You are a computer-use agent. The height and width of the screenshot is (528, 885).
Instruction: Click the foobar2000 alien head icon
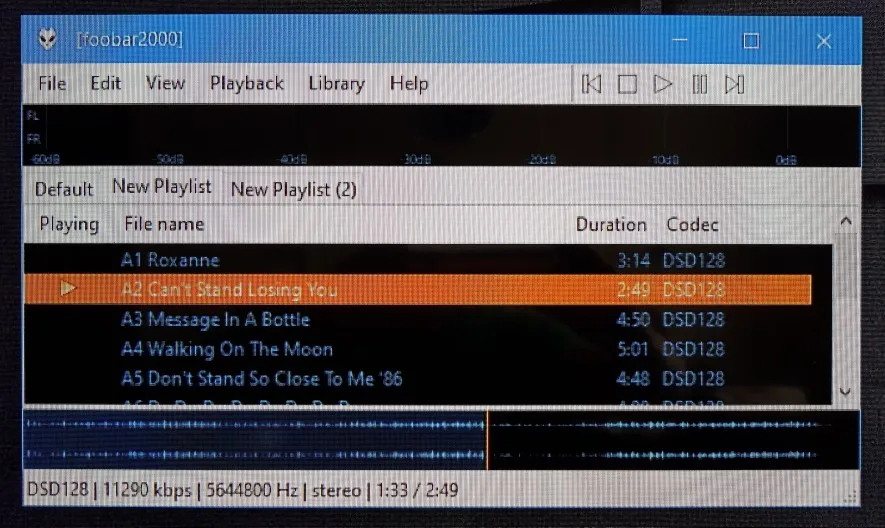pos(48,39)
